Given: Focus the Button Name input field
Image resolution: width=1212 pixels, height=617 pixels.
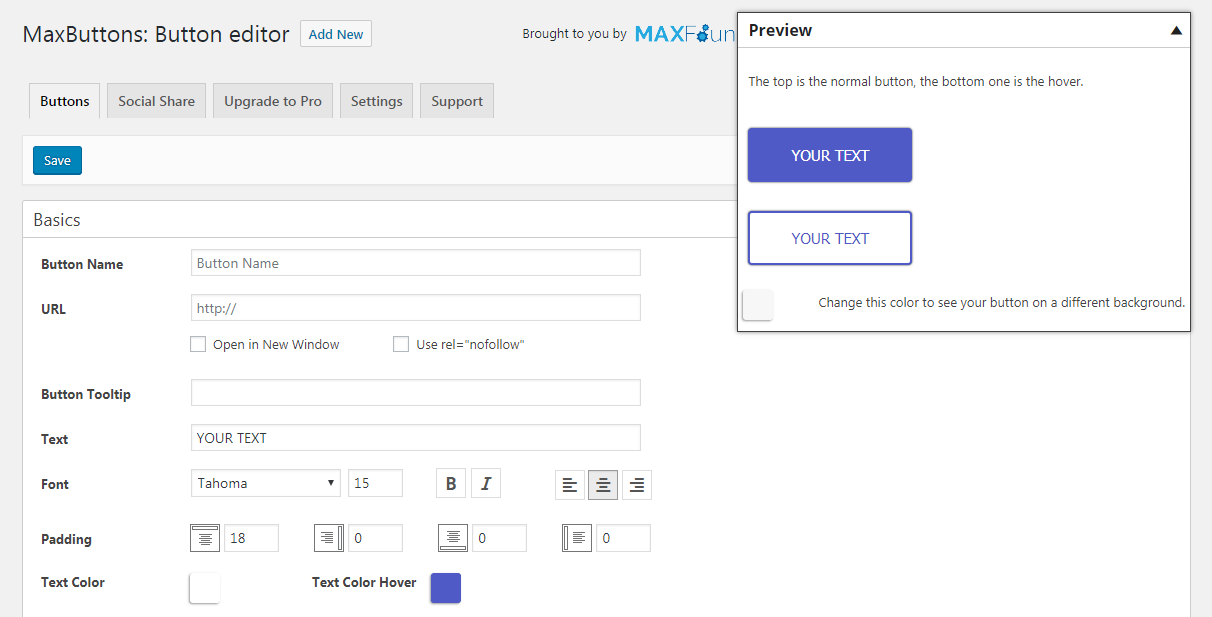Looking at the screenshot, I should click(x=415, y=263).
